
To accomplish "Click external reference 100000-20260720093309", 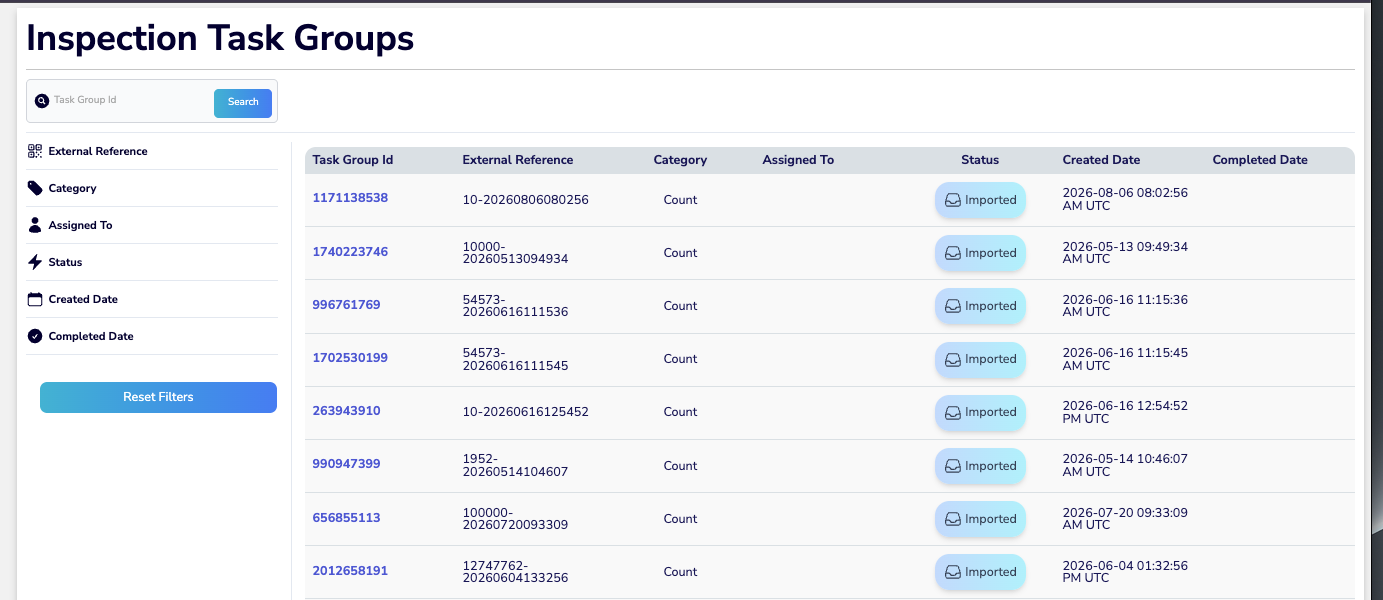I will click(515, 518).
